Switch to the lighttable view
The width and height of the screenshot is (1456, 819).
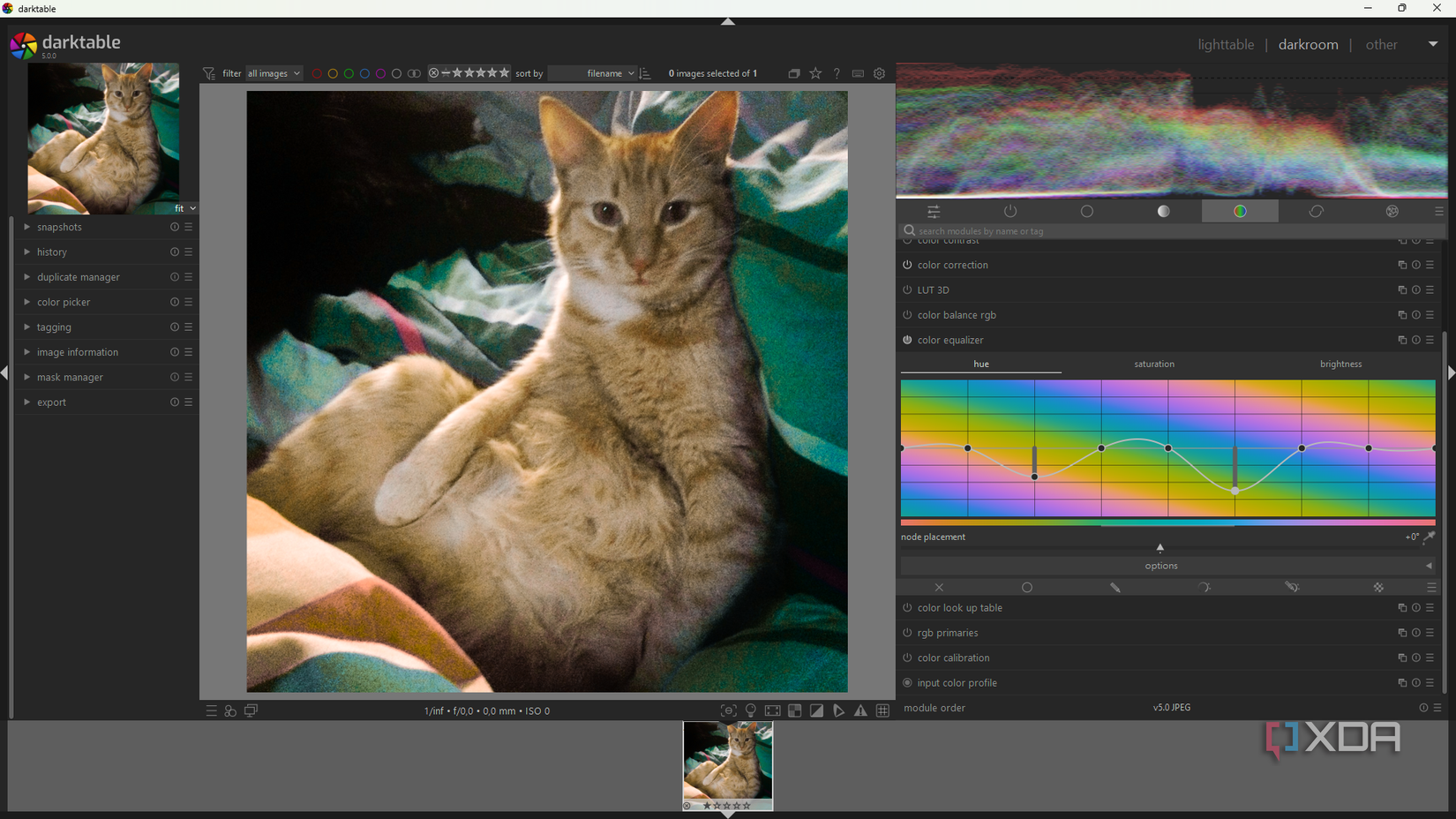click(1225, 45)
